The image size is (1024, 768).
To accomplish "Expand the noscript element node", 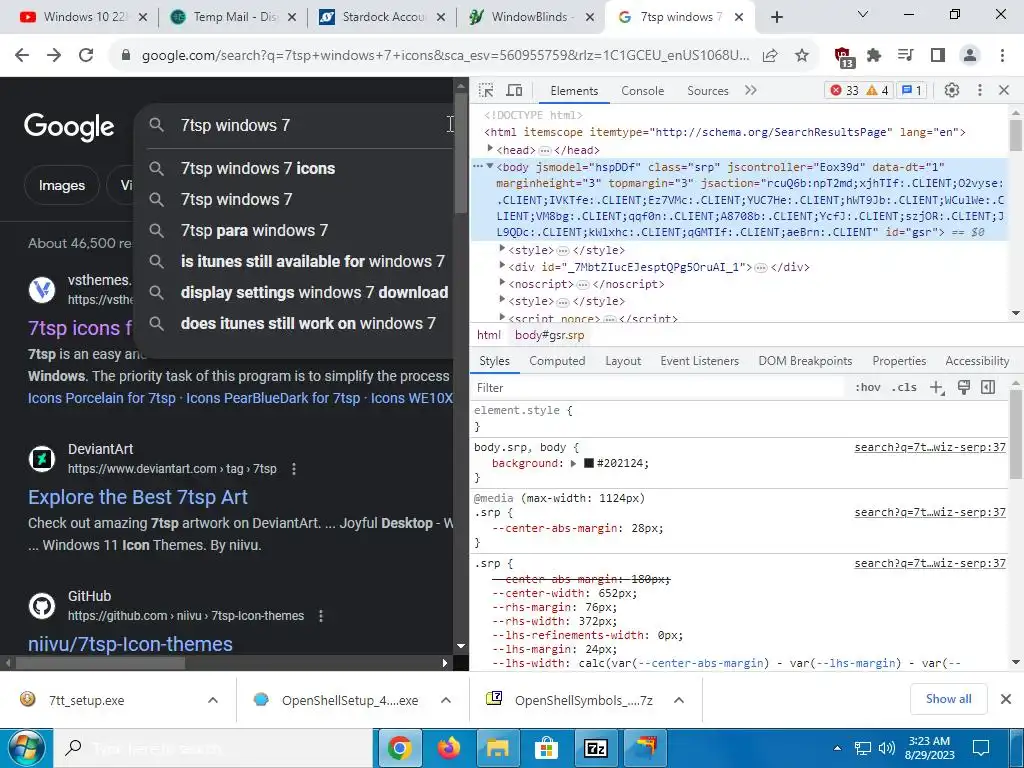I will click(502, 282).
